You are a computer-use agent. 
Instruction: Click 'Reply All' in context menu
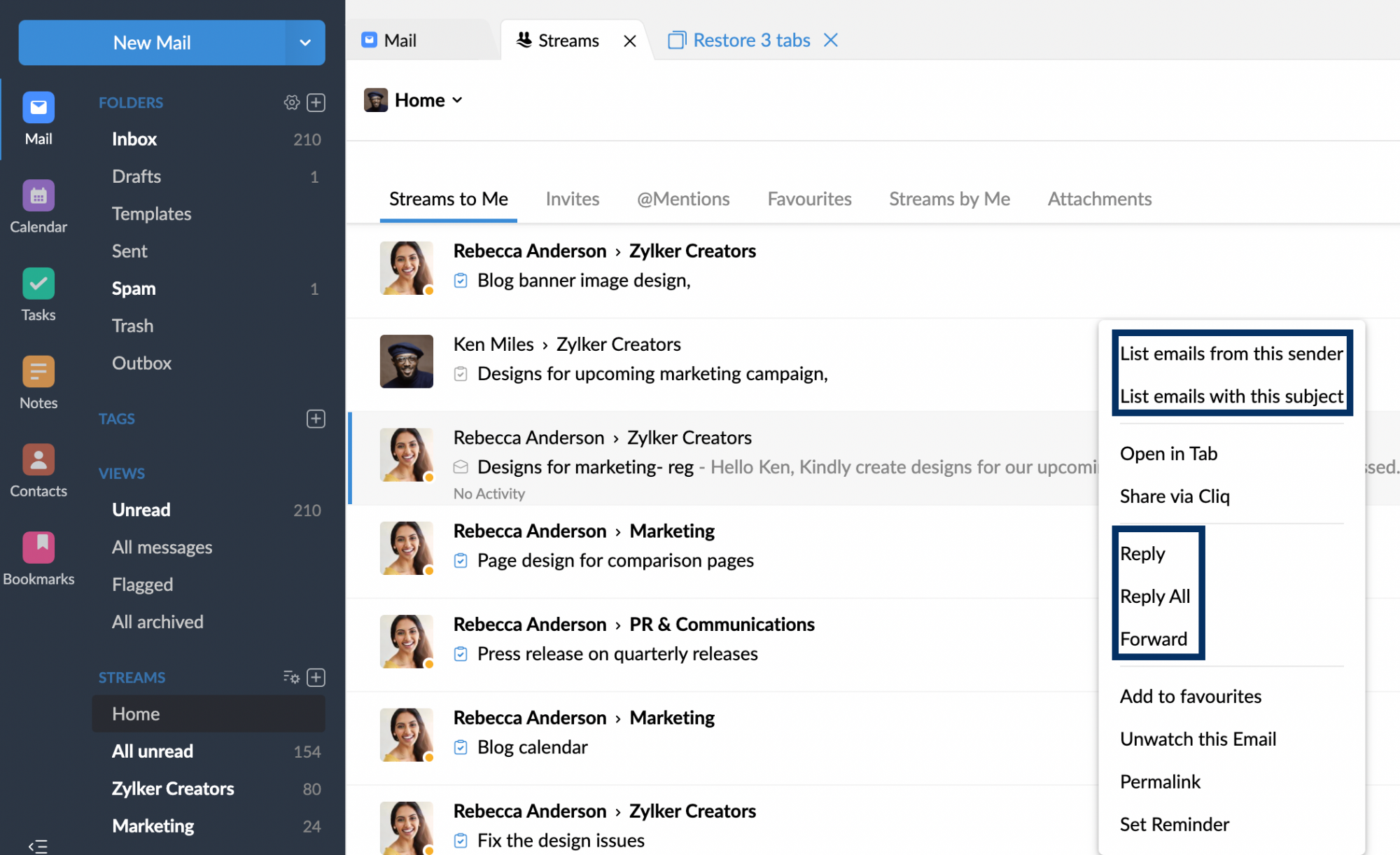pyautogui.click(x=1154, y=596)
